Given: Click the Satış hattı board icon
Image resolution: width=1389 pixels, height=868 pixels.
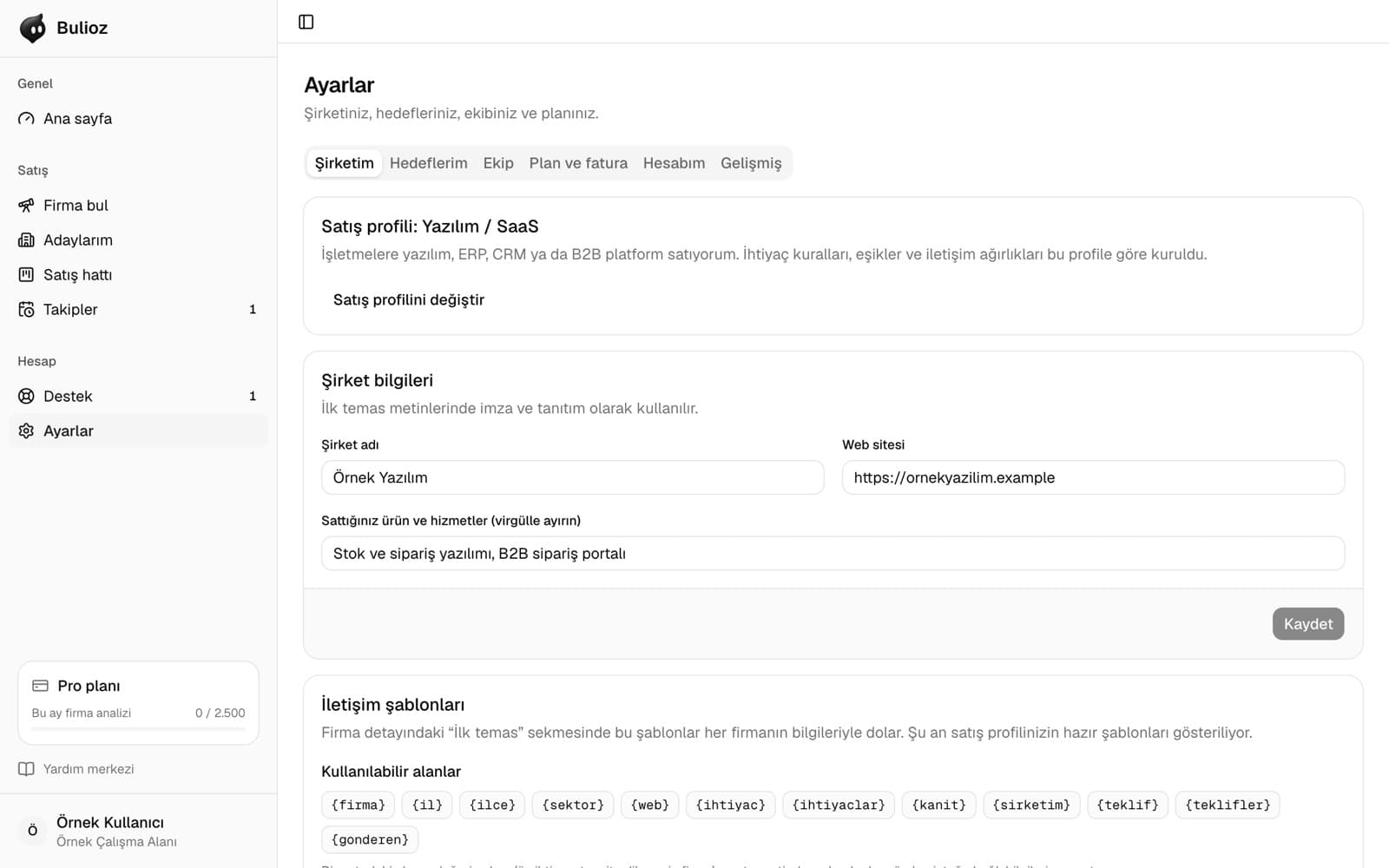Looking at the screenshot, I should (x=26, y=275).
